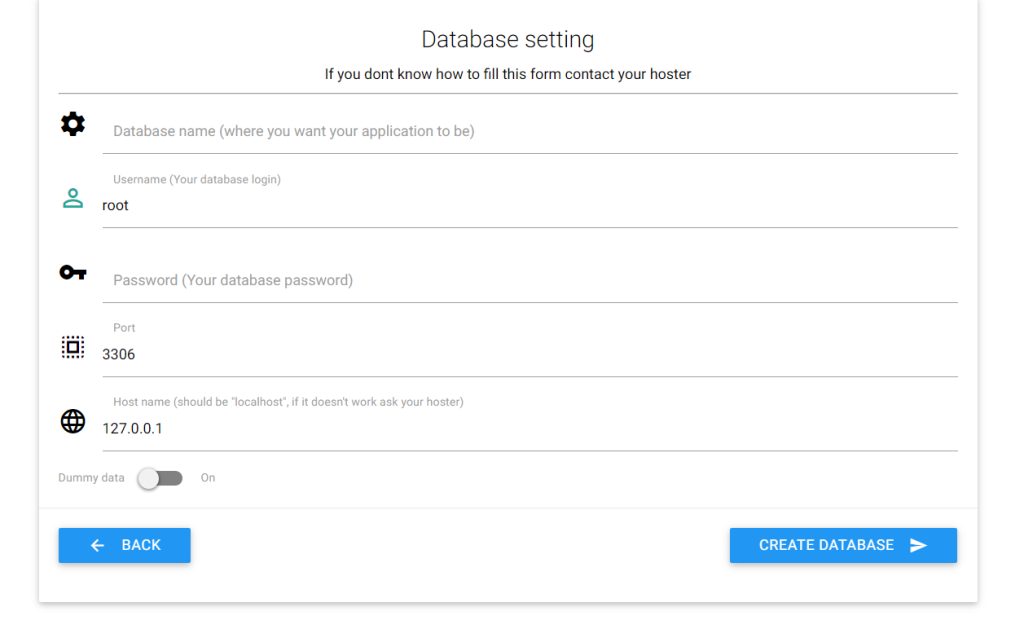
Task: Focus the Password input field
Action: pos(530,280)
